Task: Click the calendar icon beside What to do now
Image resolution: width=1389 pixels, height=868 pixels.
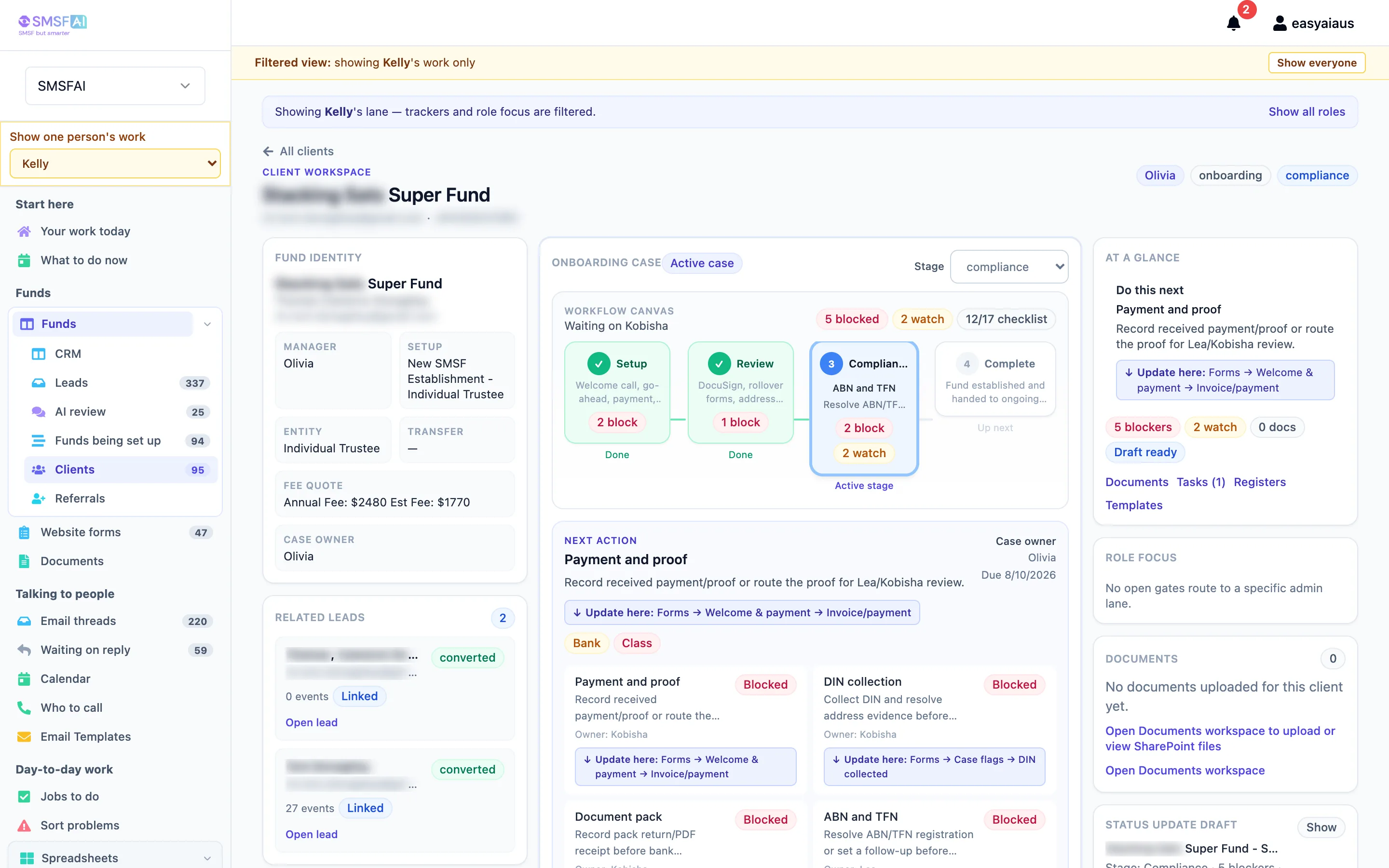Action: click(24, 260)
